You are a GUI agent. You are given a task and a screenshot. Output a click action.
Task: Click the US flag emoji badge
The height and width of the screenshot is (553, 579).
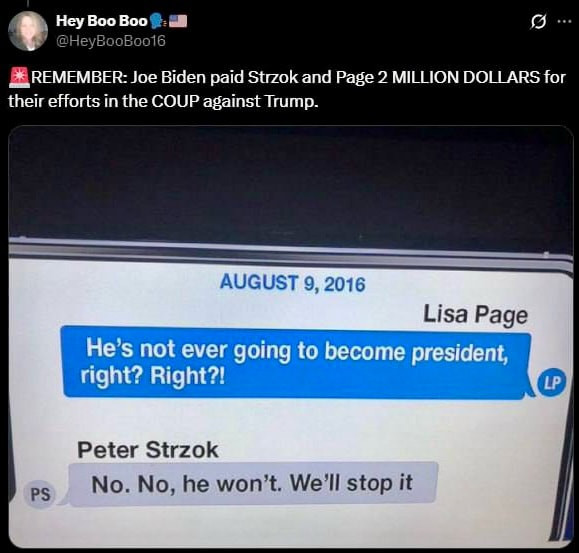(178, 21)
